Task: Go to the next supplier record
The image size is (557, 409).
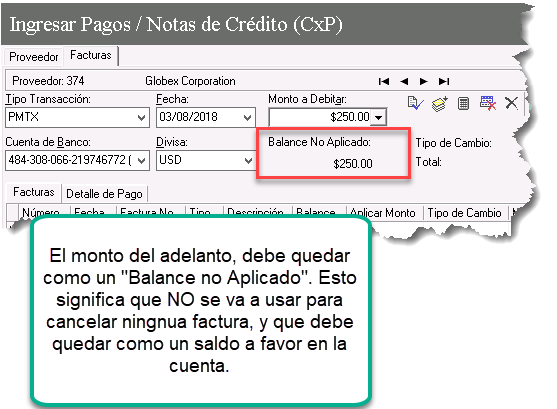Action: point(423,81)
